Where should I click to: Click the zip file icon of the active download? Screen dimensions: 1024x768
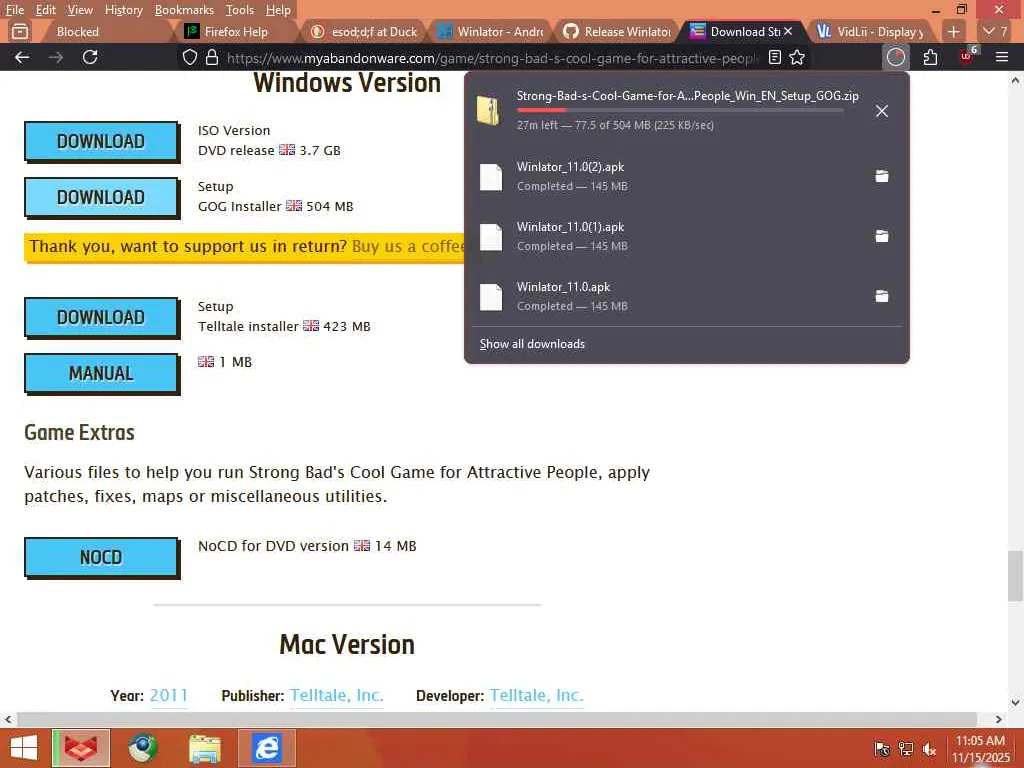(x=489, y=110)
